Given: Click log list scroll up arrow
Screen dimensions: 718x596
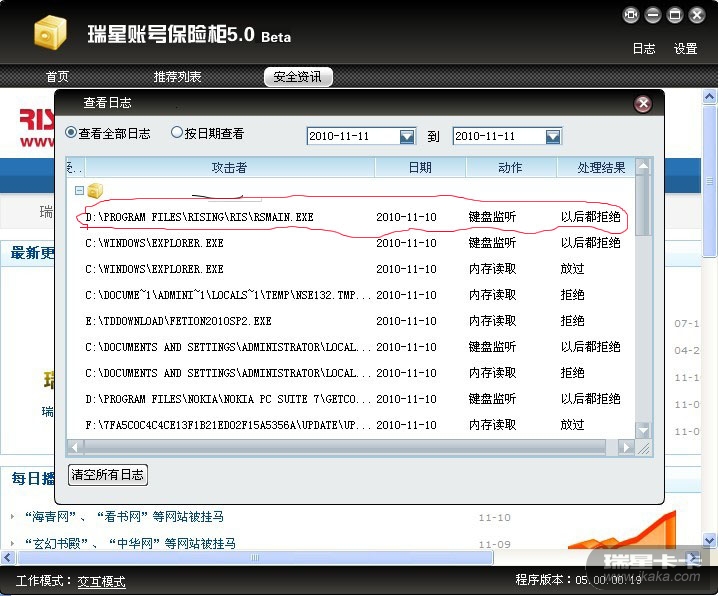Looking at the screenshot, I should tap(643, 166).
